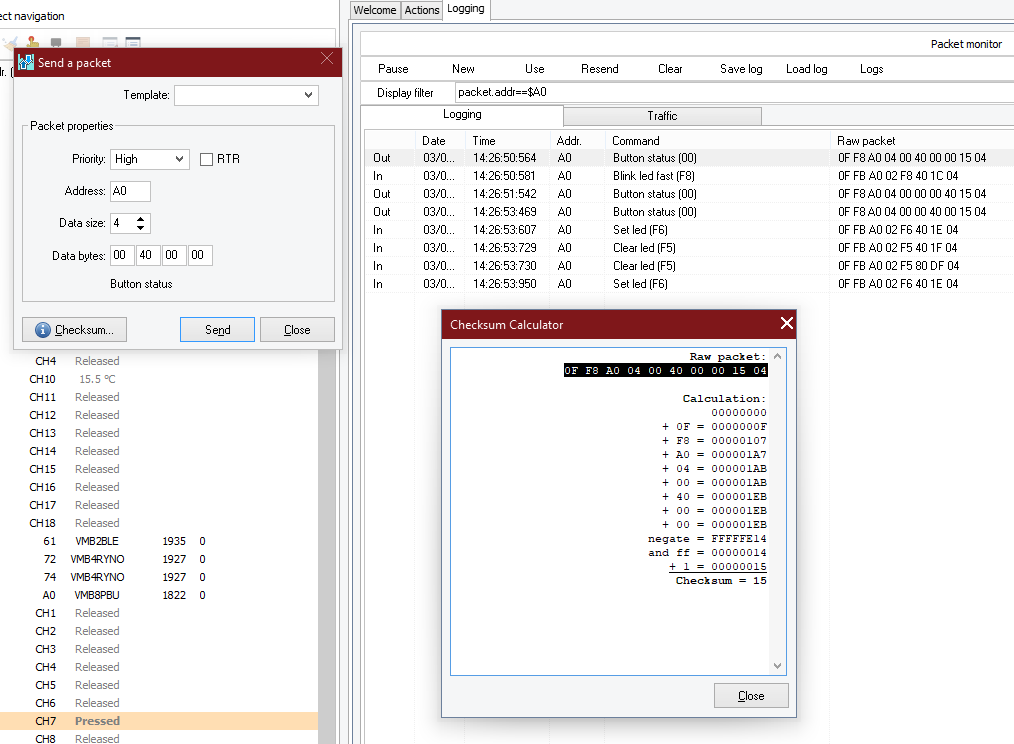
Task: Increase Data size with up arrow
Action: coord(141,218)
